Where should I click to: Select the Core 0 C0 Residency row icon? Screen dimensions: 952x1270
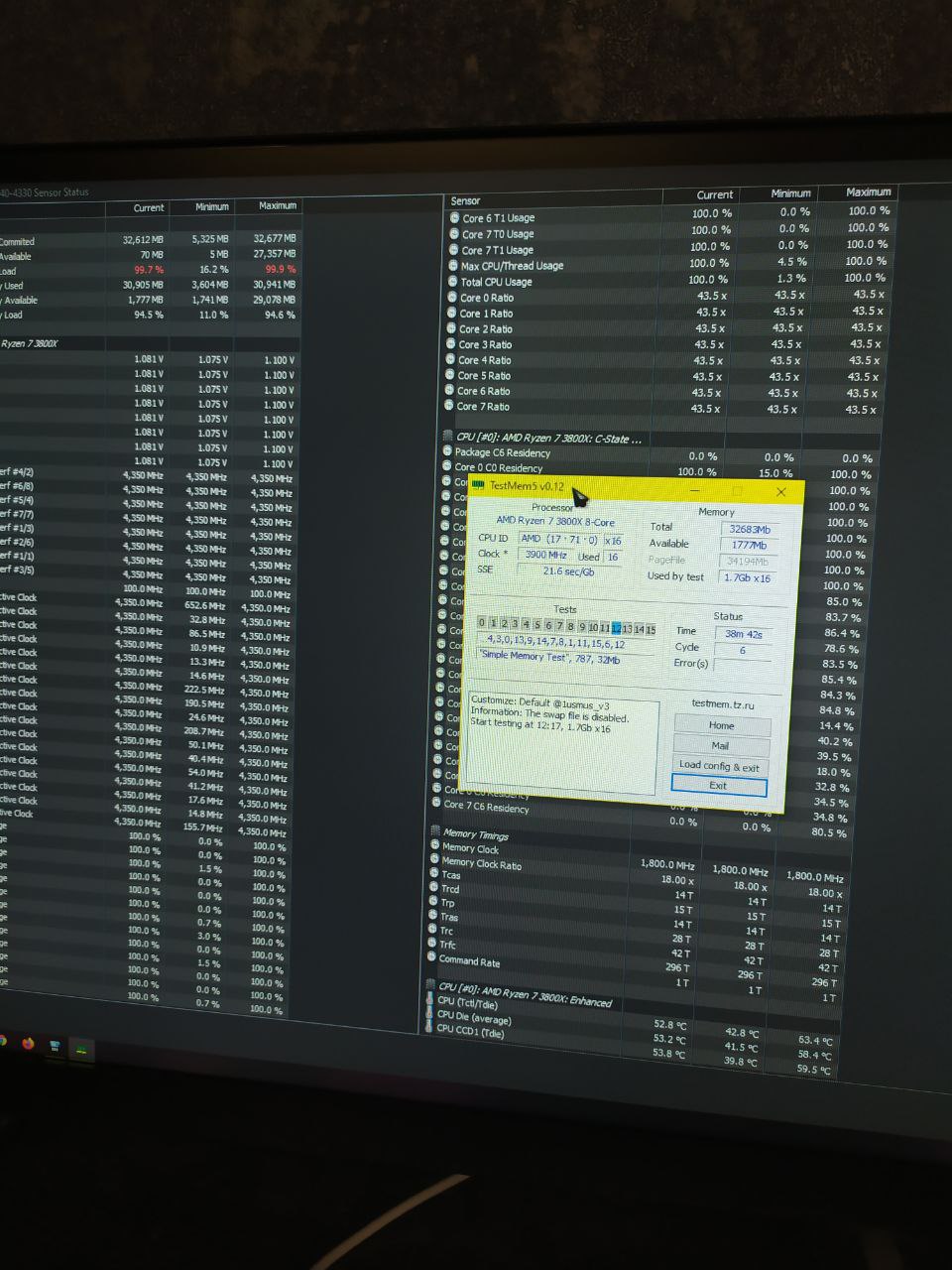[x=447, y=466]
